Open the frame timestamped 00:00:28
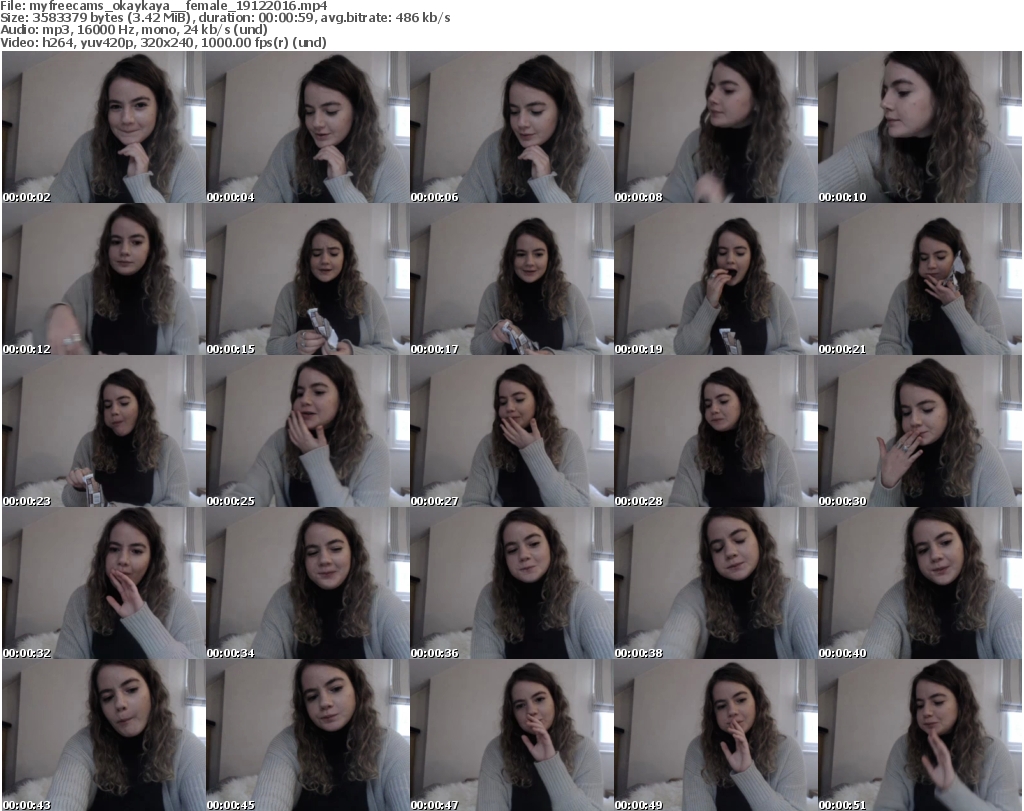1024x811 pixels. 715,432
